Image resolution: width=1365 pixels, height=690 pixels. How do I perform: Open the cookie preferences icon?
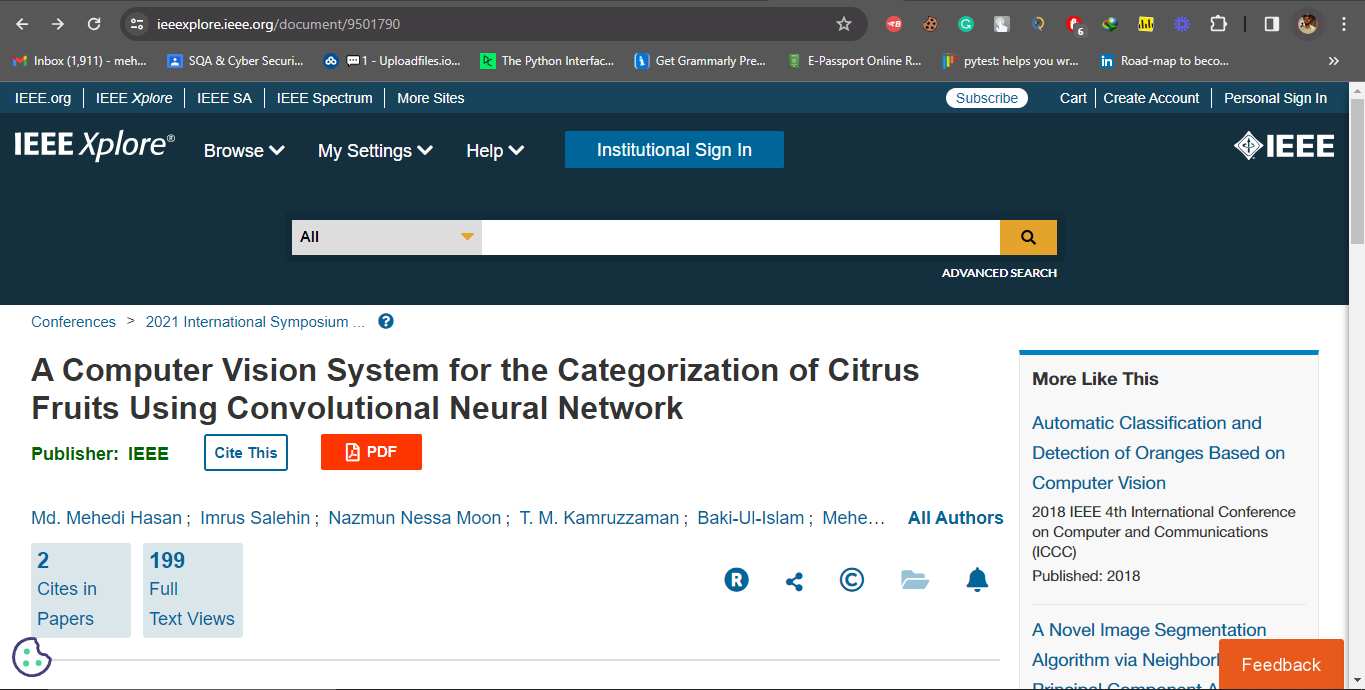[x=31, y=657]
